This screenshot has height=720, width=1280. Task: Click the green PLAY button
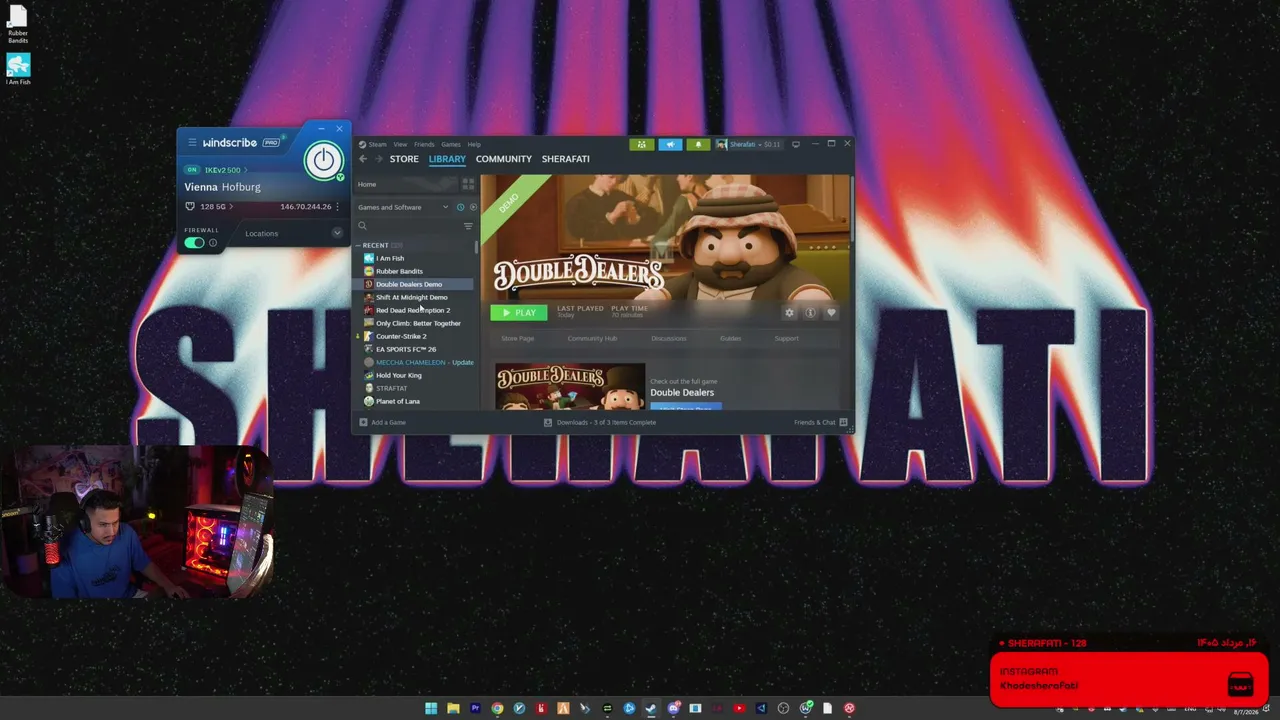tap(519, 313)
